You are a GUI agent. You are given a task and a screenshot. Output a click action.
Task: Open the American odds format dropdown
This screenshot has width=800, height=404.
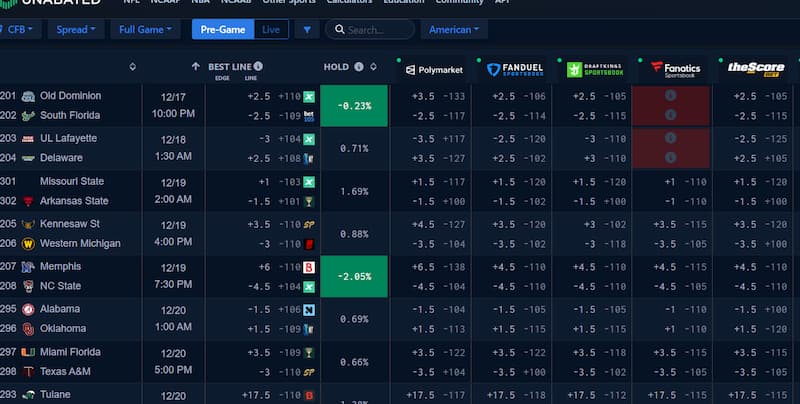tap(455, 30)
